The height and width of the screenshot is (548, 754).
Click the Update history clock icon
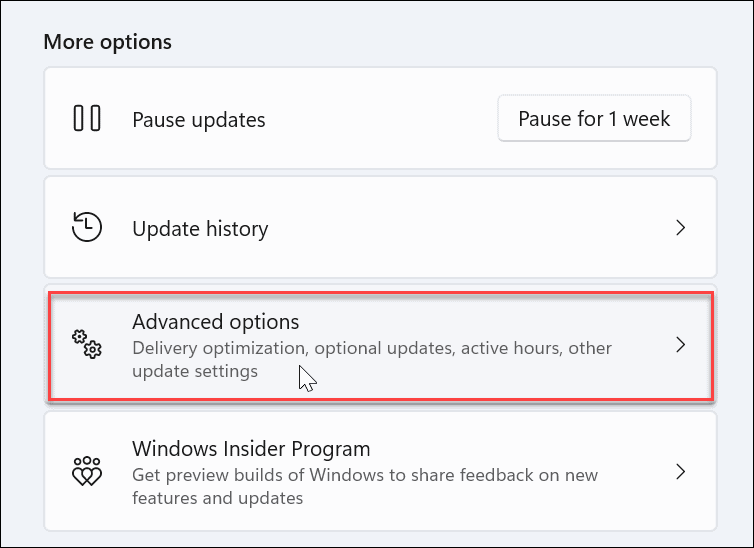[87, 228]
